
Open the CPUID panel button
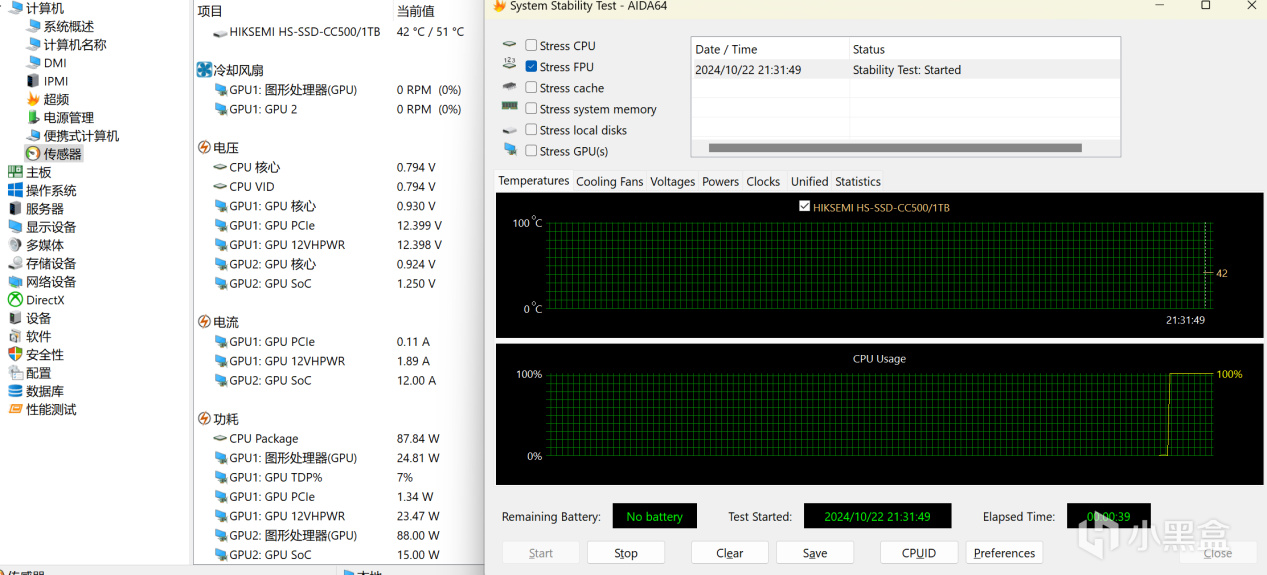[x=919, y=553]
